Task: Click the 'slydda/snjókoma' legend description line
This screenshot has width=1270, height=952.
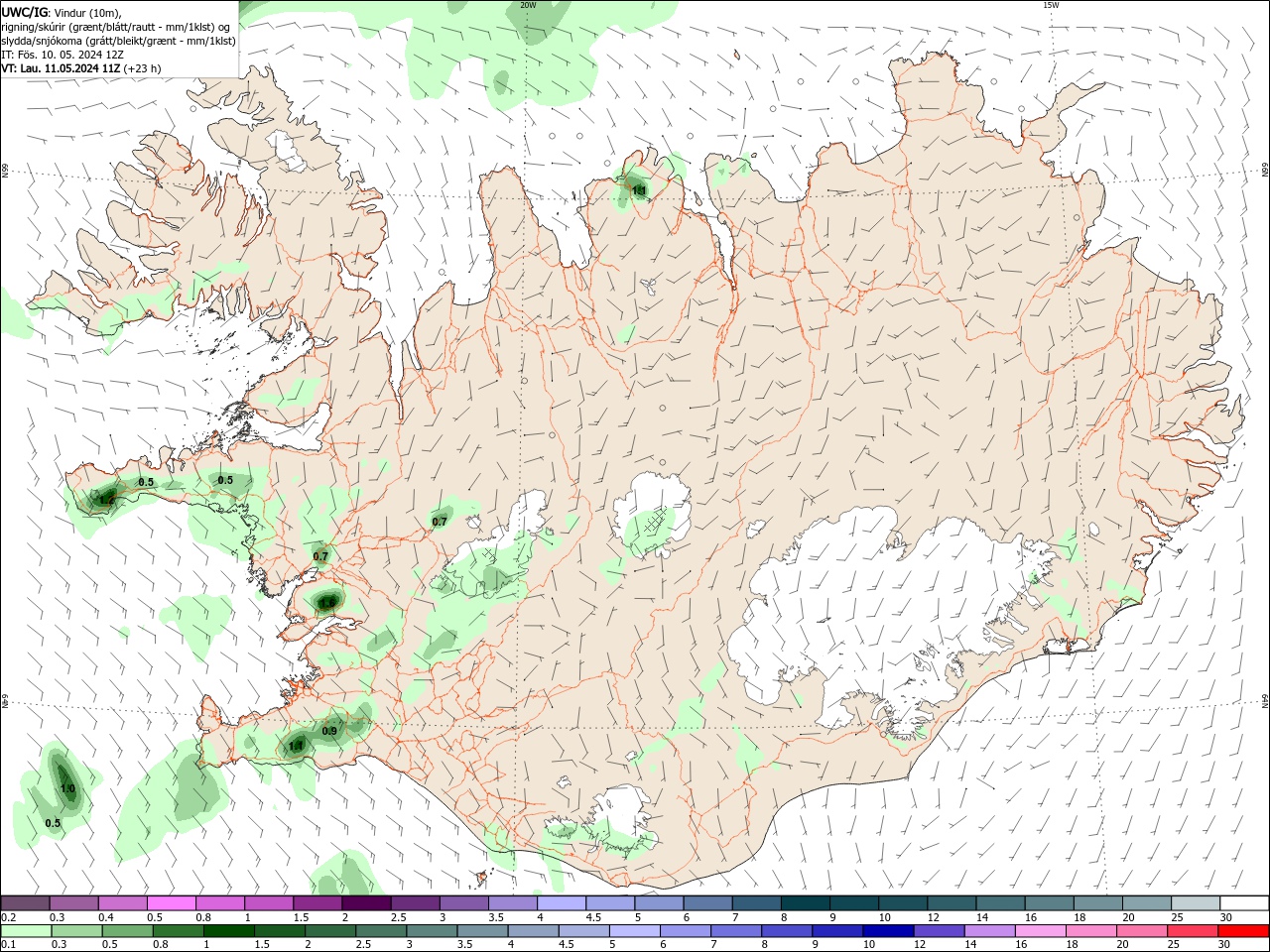Action: point(119,41)
